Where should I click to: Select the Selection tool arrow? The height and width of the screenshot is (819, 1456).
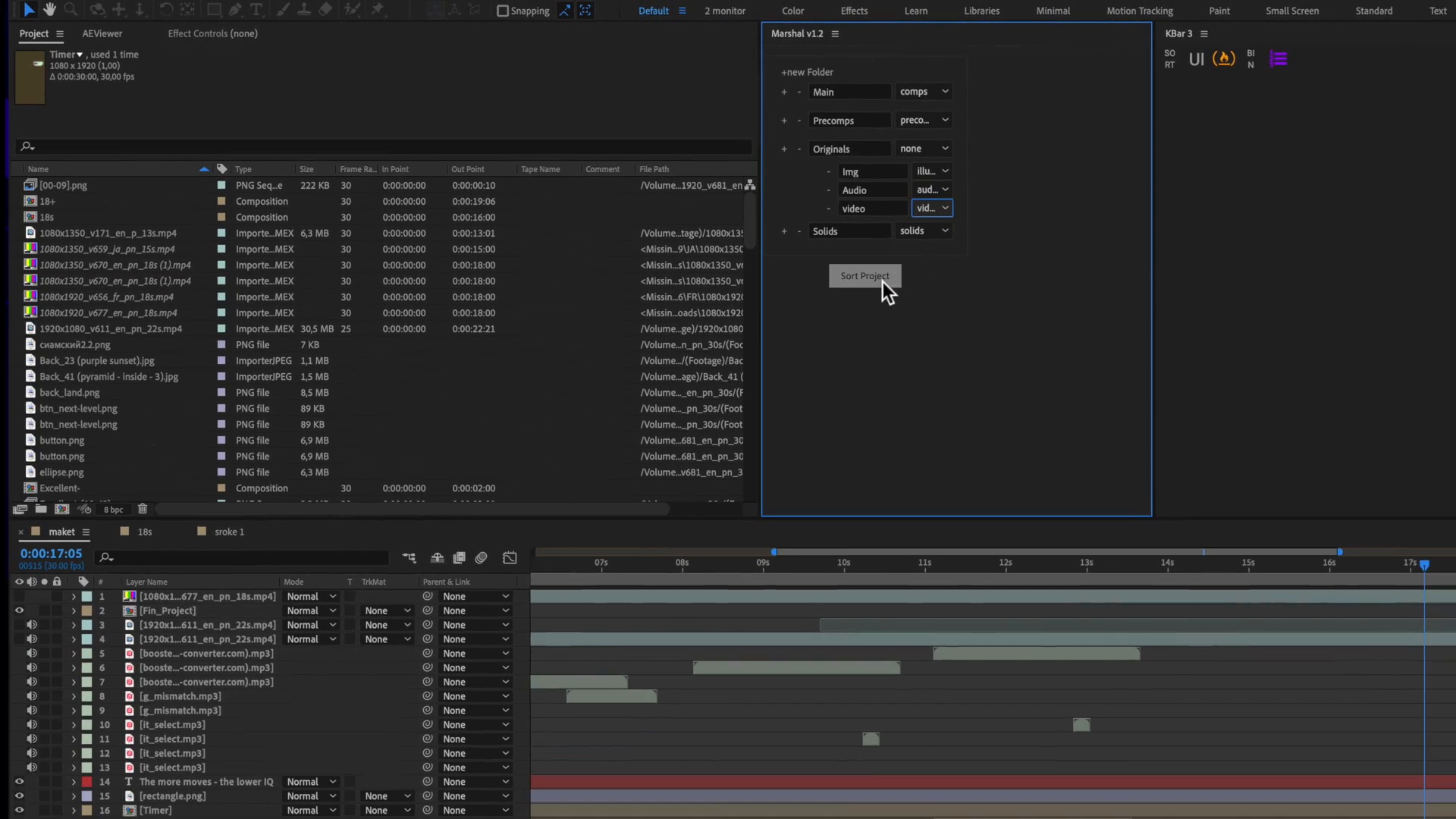(27, 10)
